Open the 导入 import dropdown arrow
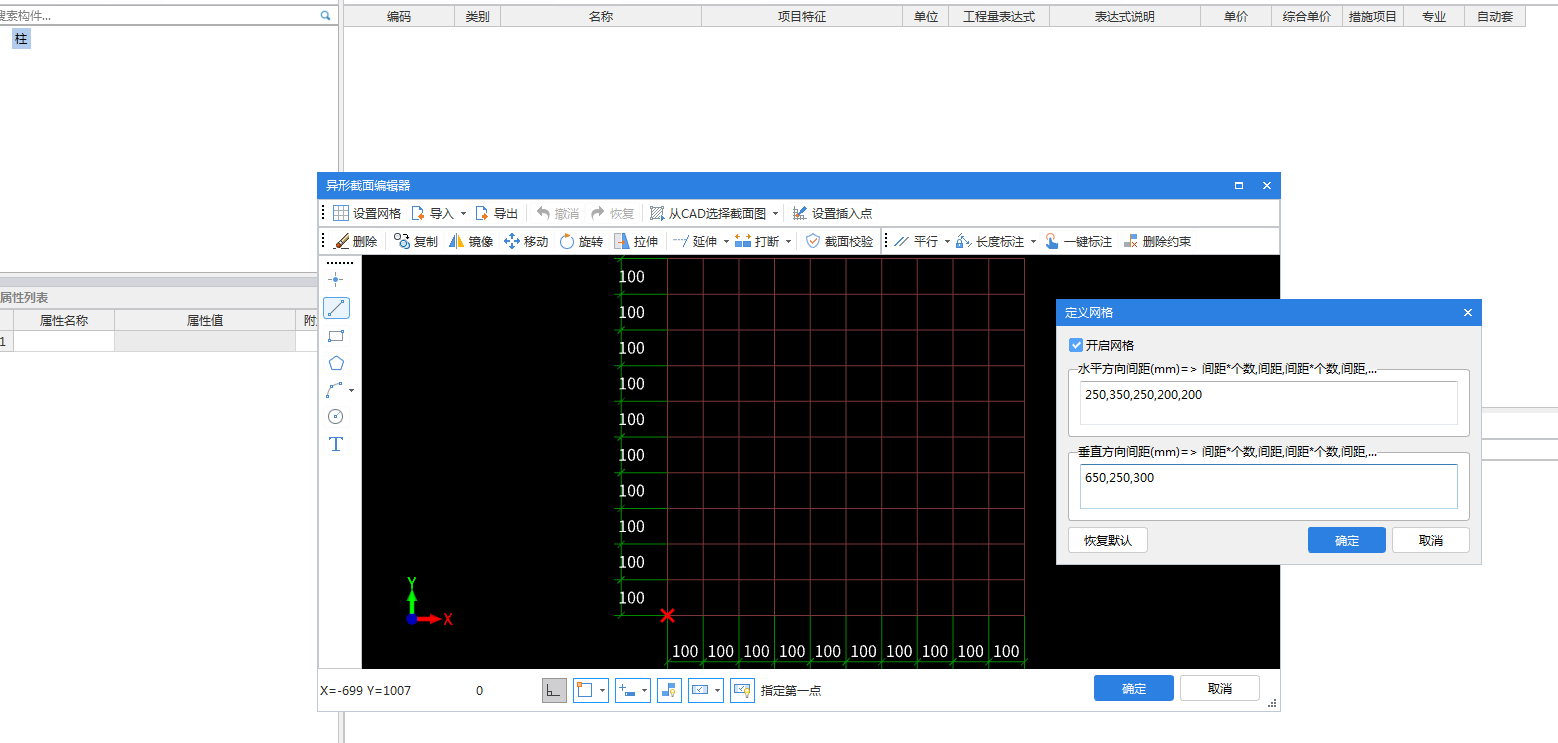Viewport: 1558px width, 743px height. click(x=463, y=214)
